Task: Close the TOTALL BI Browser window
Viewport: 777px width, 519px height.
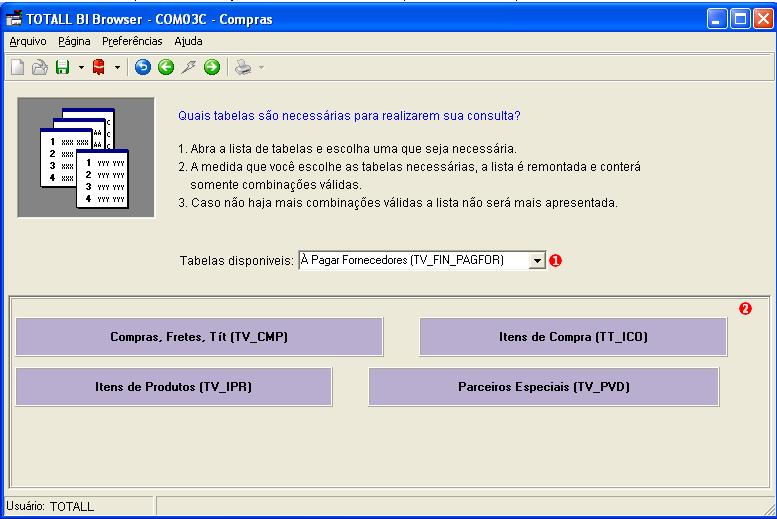Action: (763, 19)
